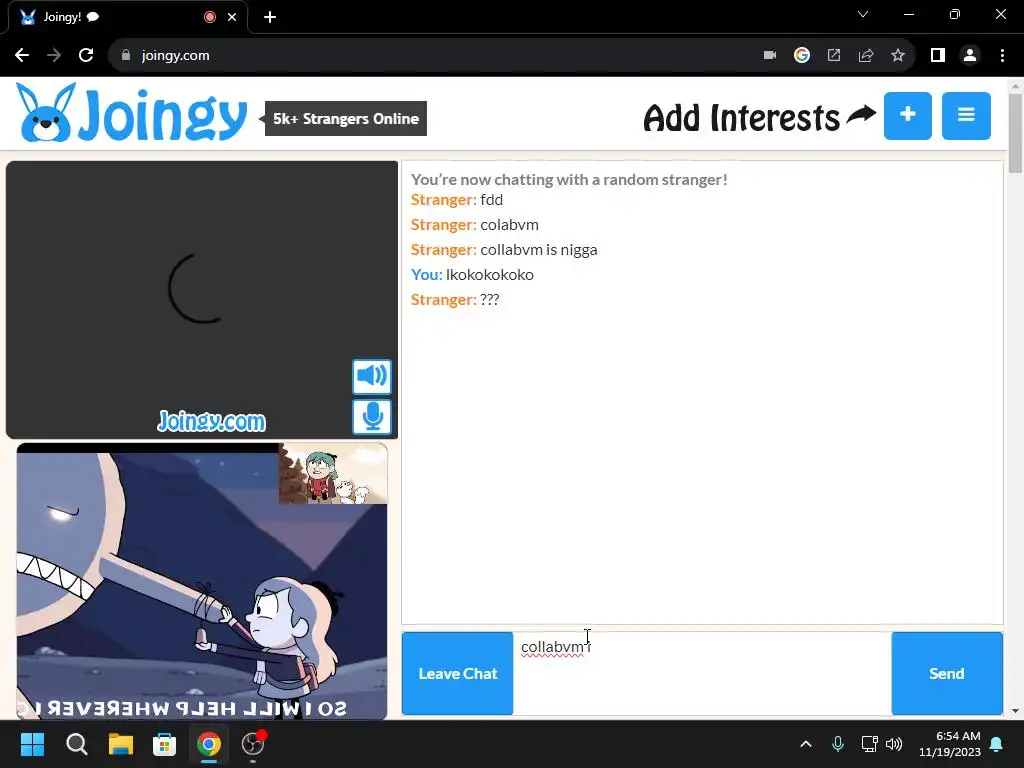1024x768 pixels.
Task: Click the loading stranger video area
Action: pos(202,300)
